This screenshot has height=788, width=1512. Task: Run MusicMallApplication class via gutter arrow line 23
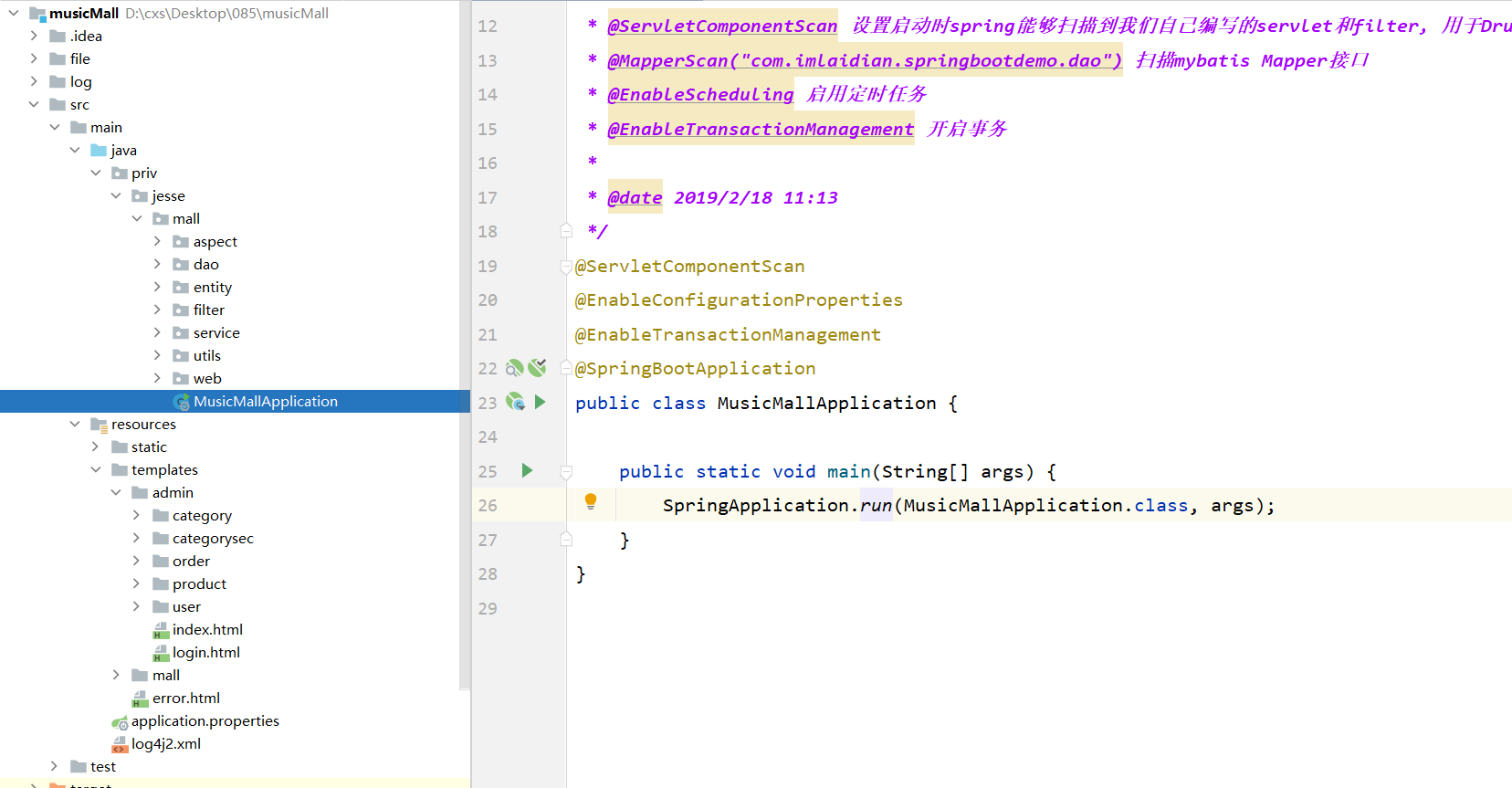tap(541, 402)
